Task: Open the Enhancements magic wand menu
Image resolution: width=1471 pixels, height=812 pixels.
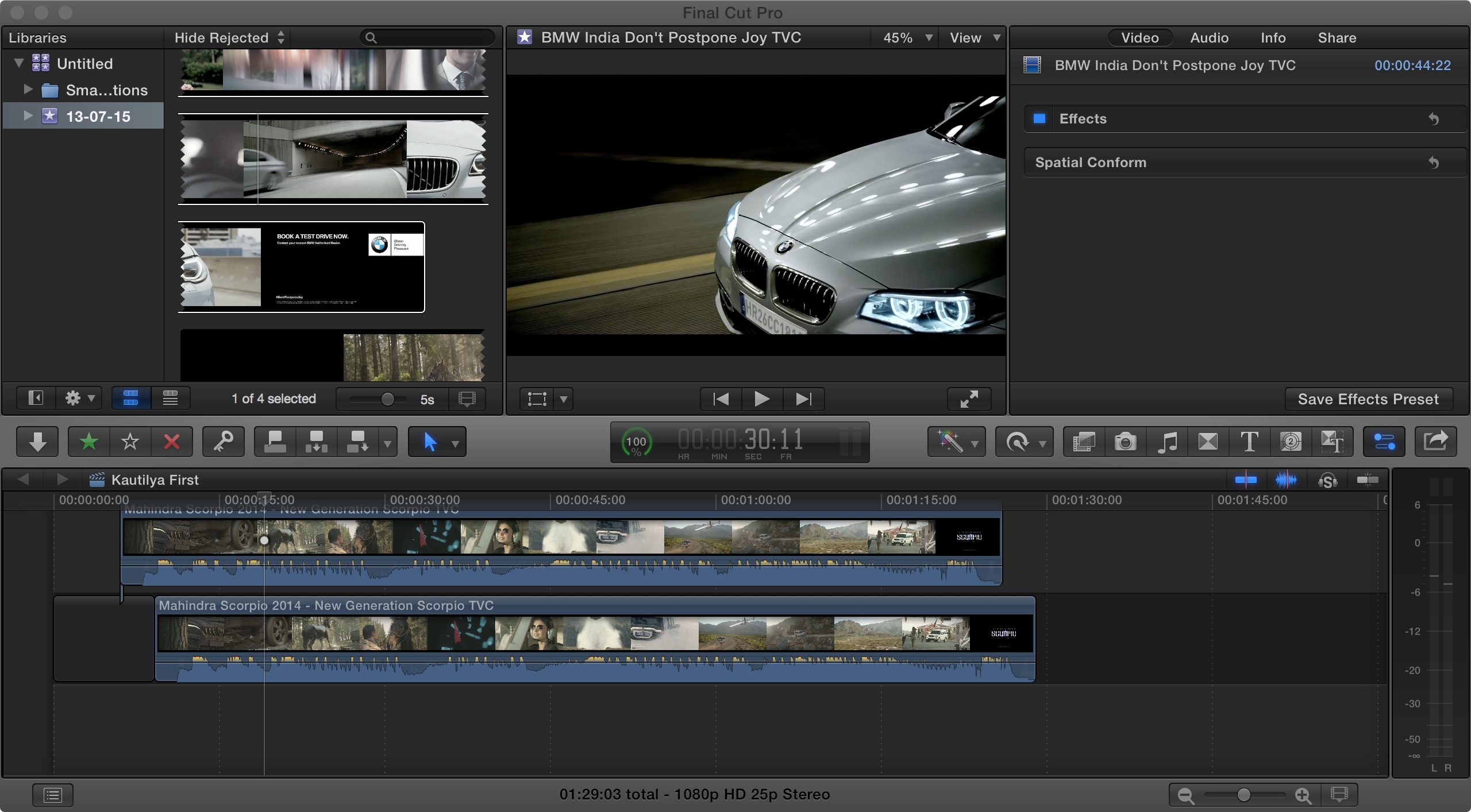Action: [x=956, y=442]
